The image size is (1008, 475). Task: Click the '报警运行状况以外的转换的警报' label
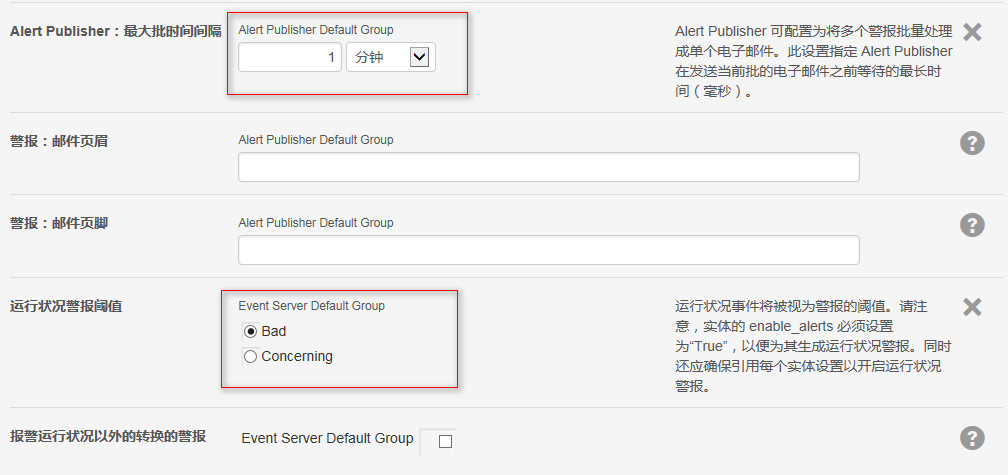point(108,436)
